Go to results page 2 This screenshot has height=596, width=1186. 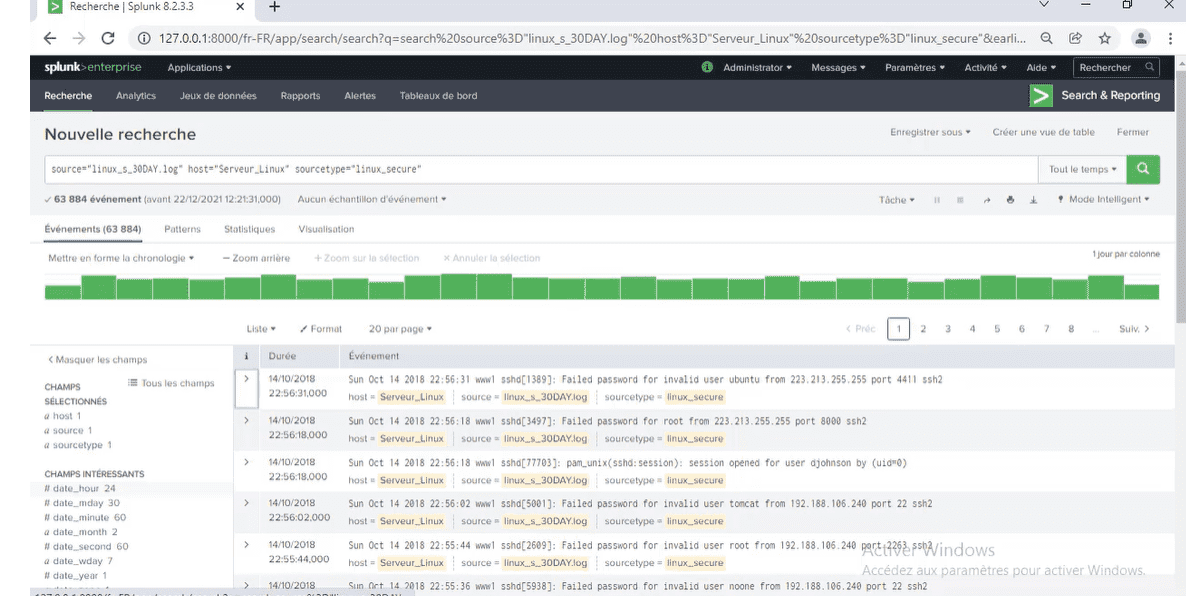click(x=923, y=329)
